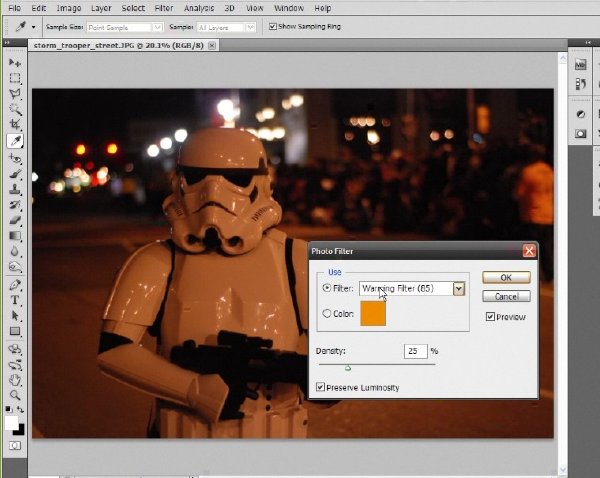Open the orange filter color swatch
Image resolution: width=600 pixels, height=478 pixels.
click(x=373, y=313)
